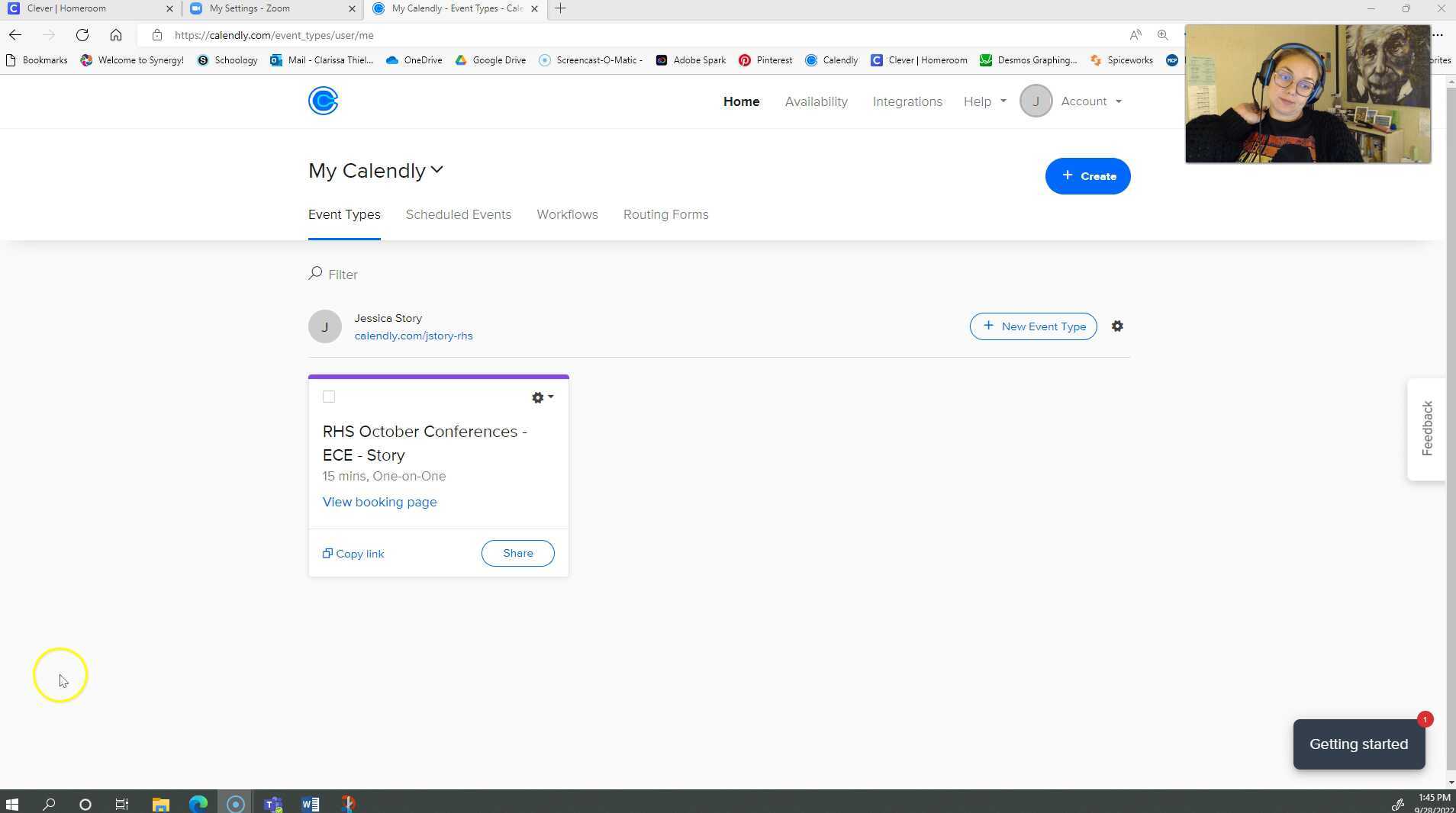Viewport: 1456px width, 813px height.
Task: Click the Filter search magnifier icon
Action: point(315,273)
